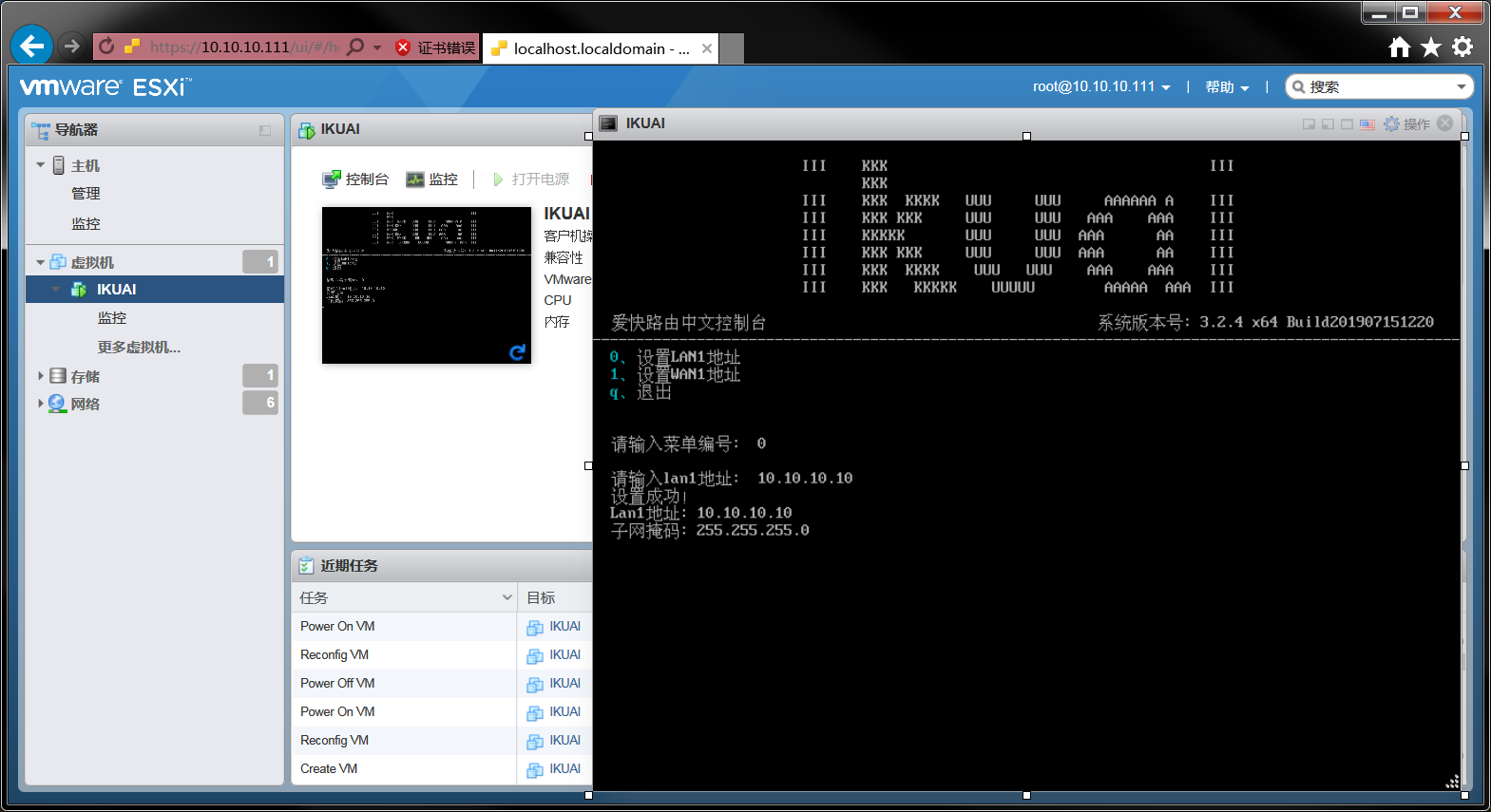The image size is (1491, 812).
Task: Click the IKUAI console window title icon
Action: pos(609,123)
